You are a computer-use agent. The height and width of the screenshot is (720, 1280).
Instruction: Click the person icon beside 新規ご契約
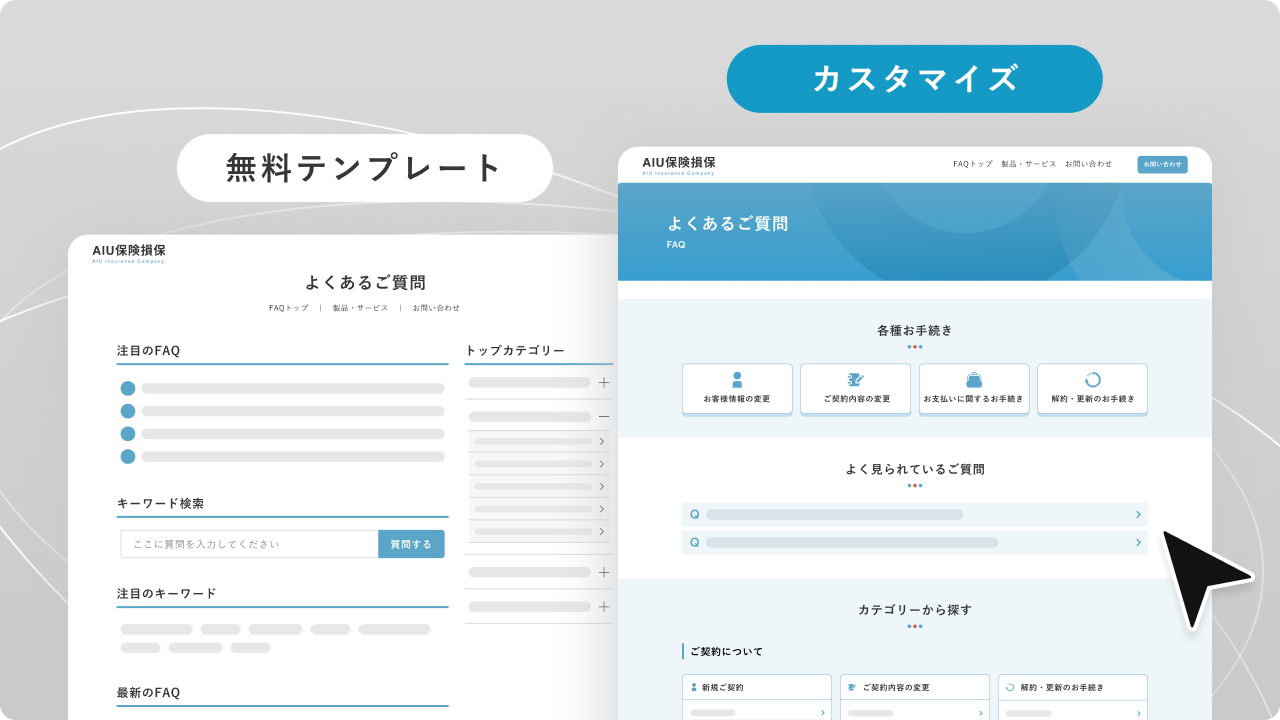tap(694, 688)
